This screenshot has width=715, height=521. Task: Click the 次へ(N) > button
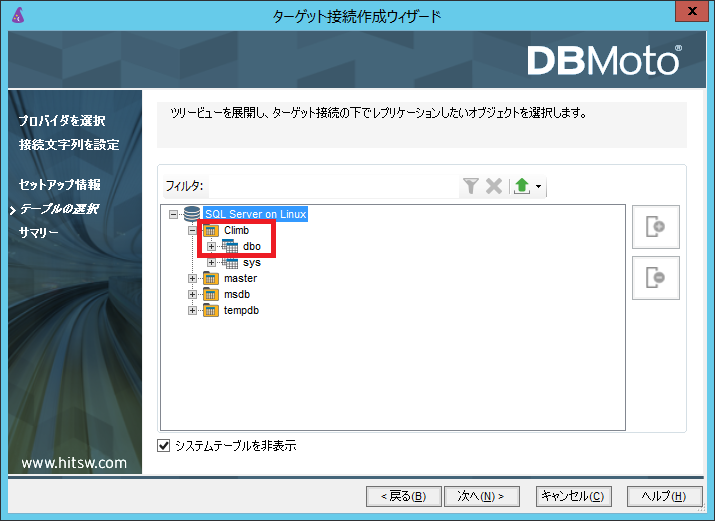click(482, 496)
